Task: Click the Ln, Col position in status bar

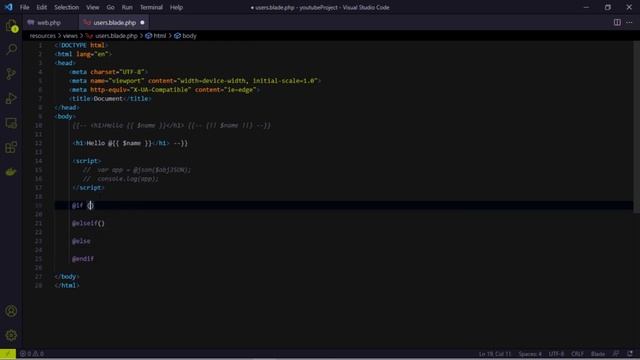Action: point(495,354)
